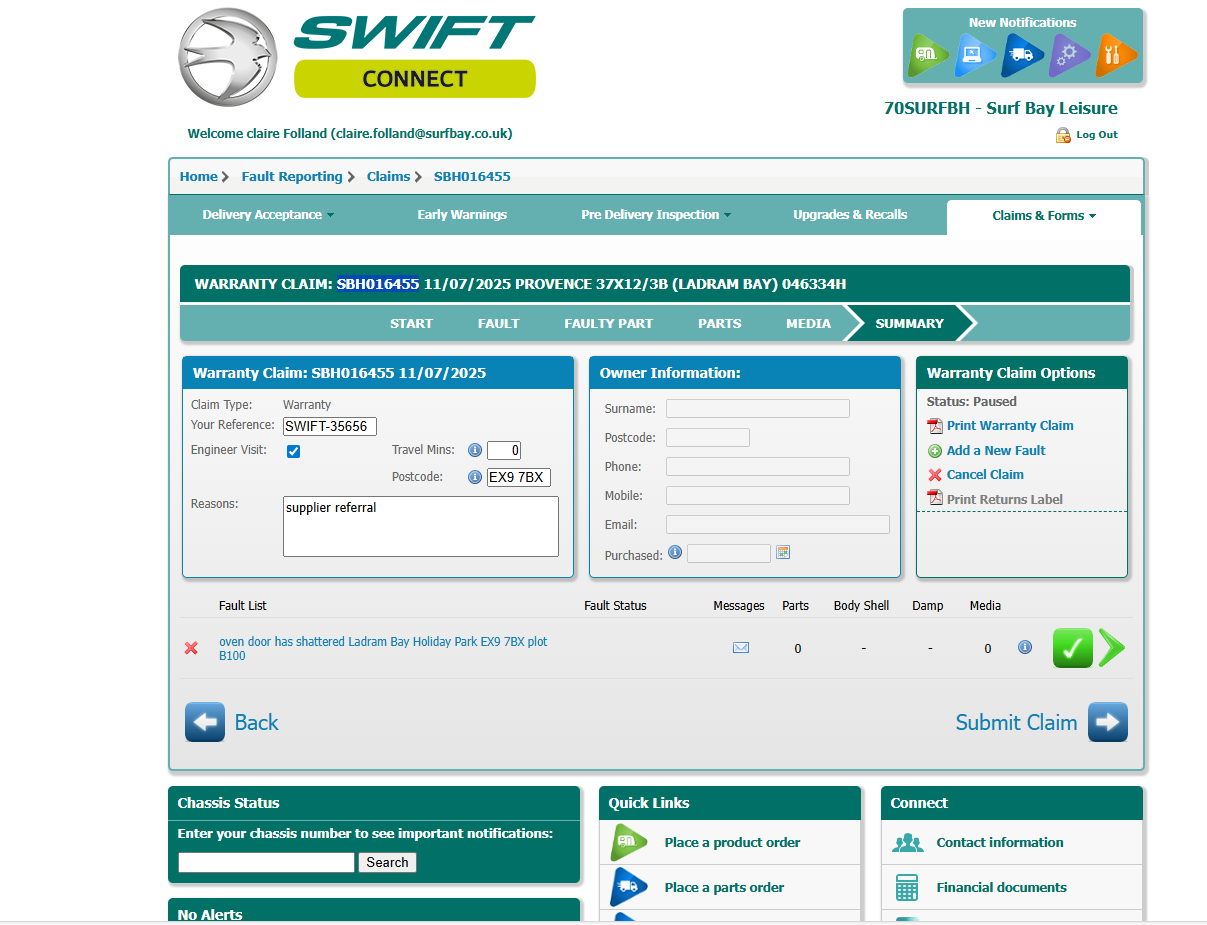Click the Financial documents link

[x=1001, y=888]
